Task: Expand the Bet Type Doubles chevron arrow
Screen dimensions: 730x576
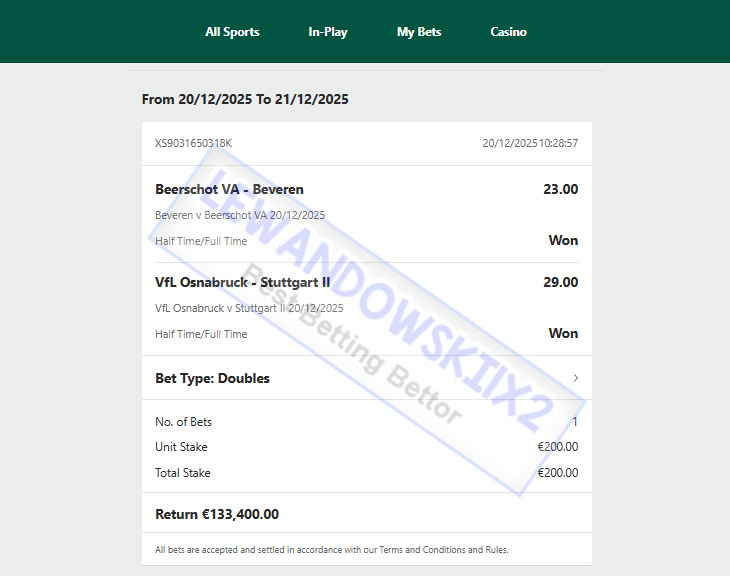Action: [x=576, y=378]
